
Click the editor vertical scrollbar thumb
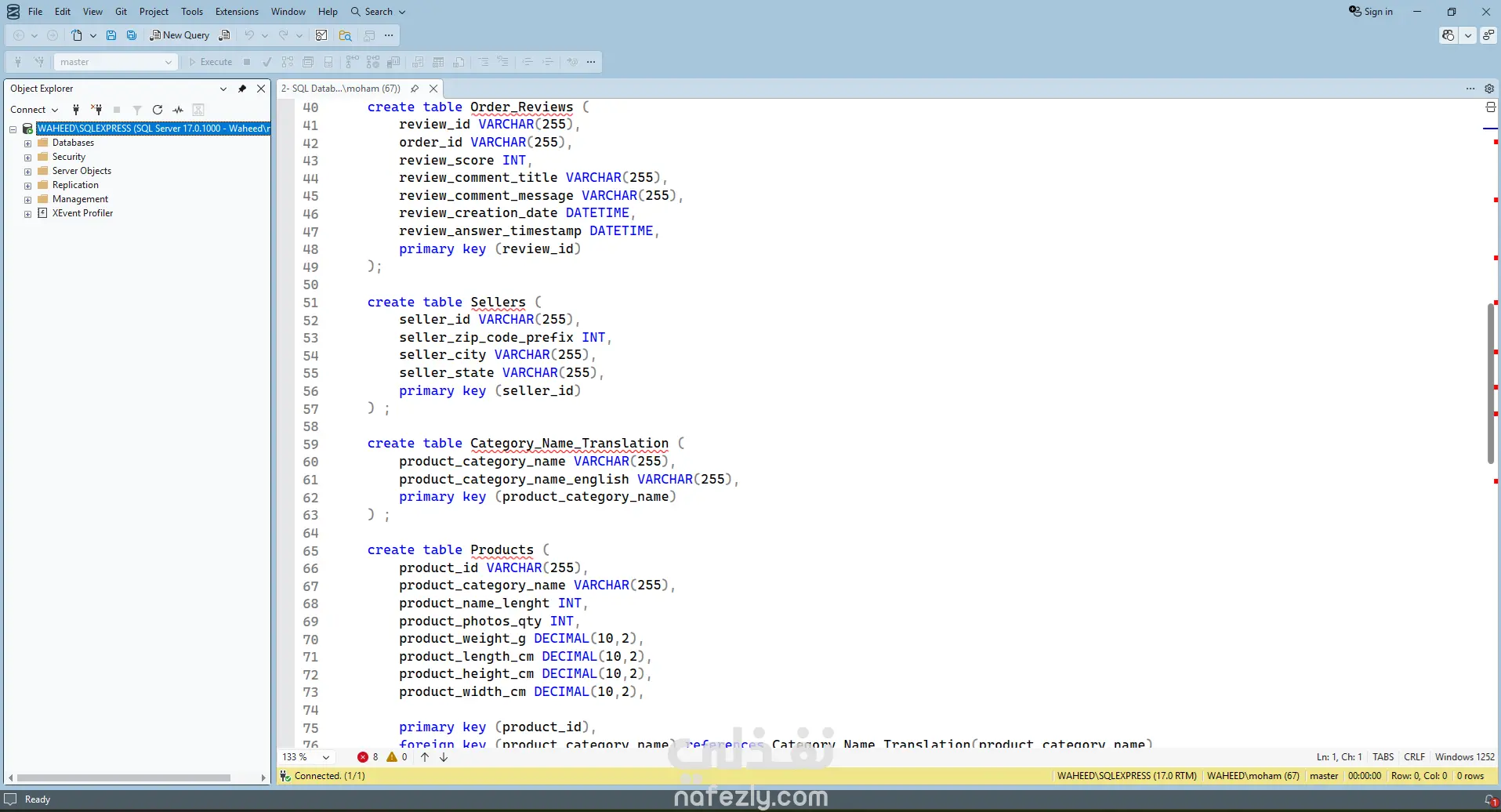(1491, 382)
